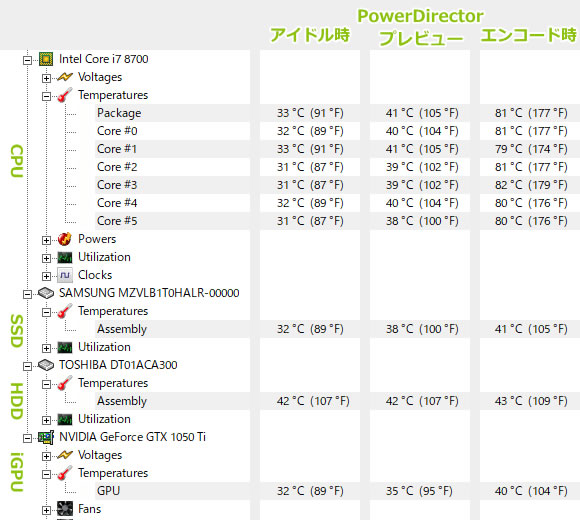Click the NVIDIA GeForce GTX 1050 Ti card icon
The height and width of the screenshot is (520, 580).
[x=46, y=437]
